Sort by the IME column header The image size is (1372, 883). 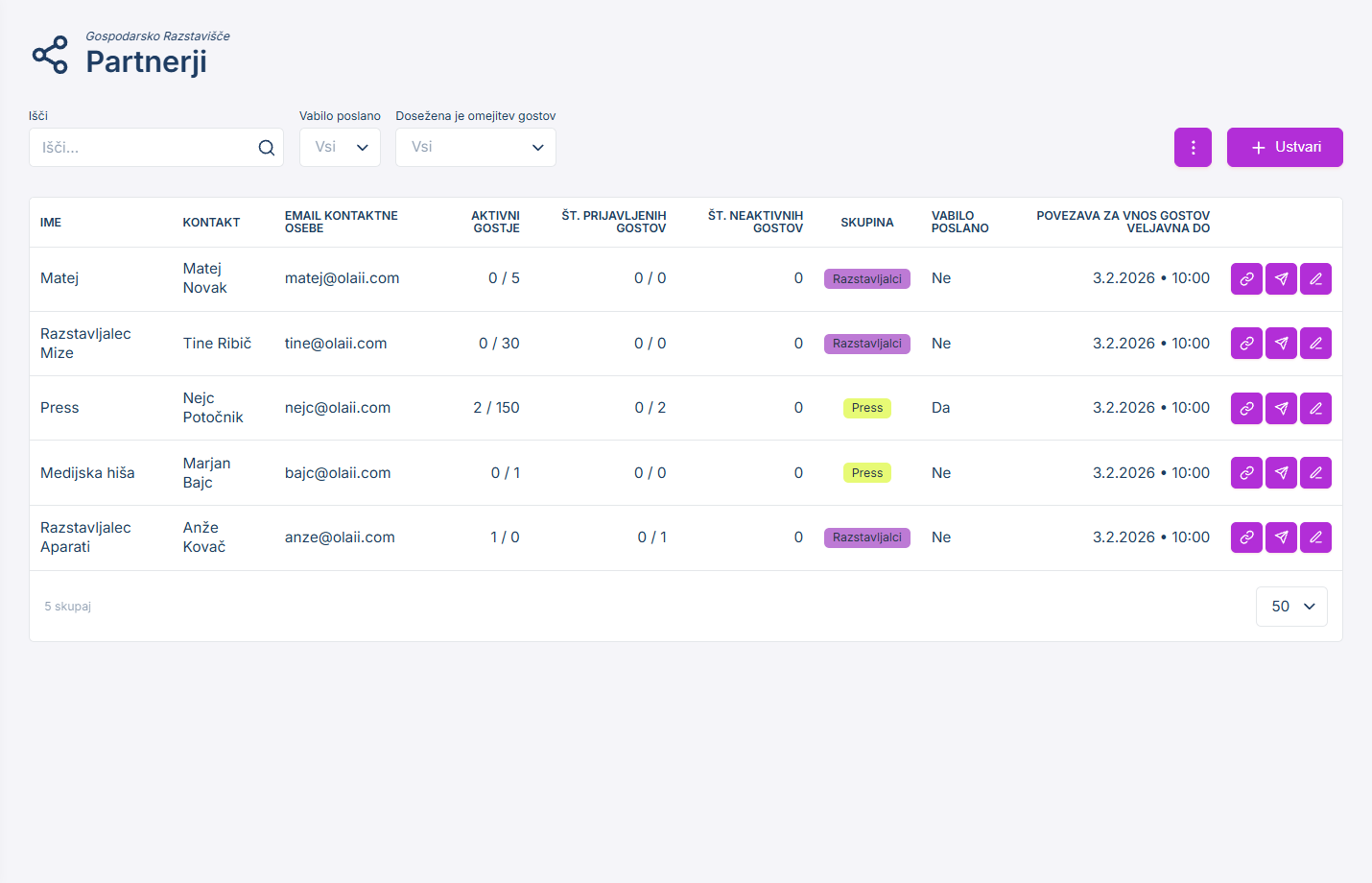pyautogui.click(x=51, y=223)
